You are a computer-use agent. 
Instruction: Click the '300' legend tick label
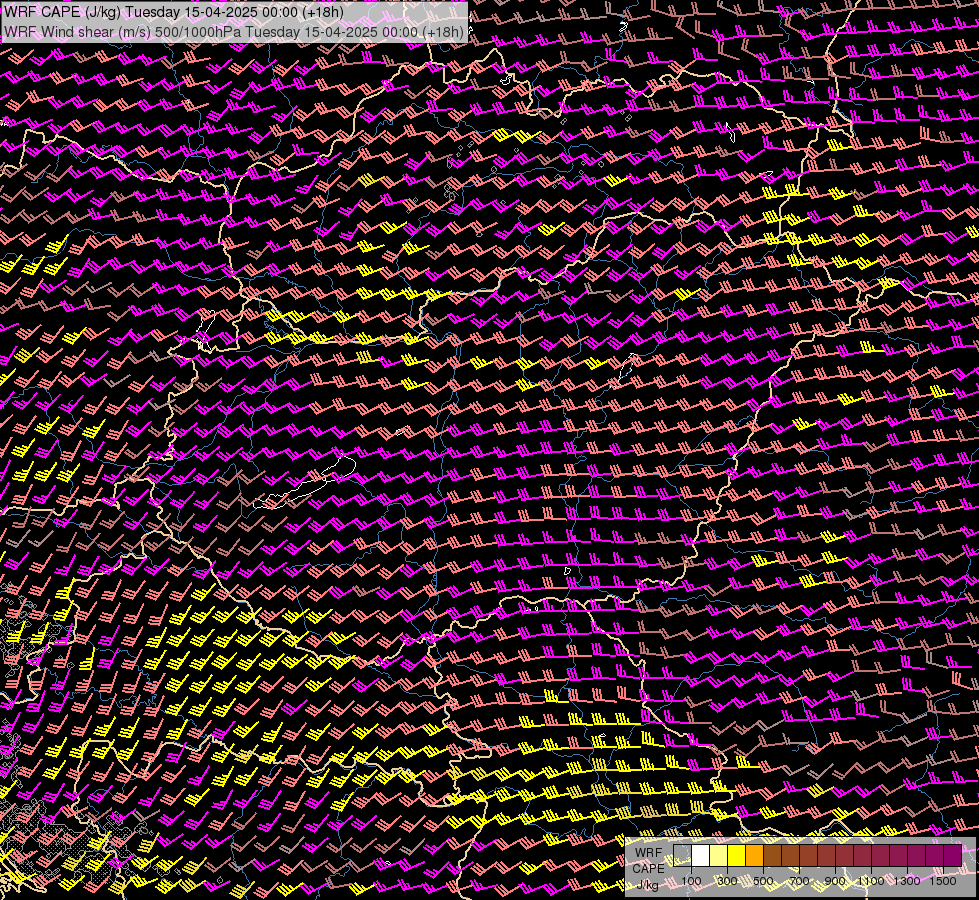tap(727, 881)
